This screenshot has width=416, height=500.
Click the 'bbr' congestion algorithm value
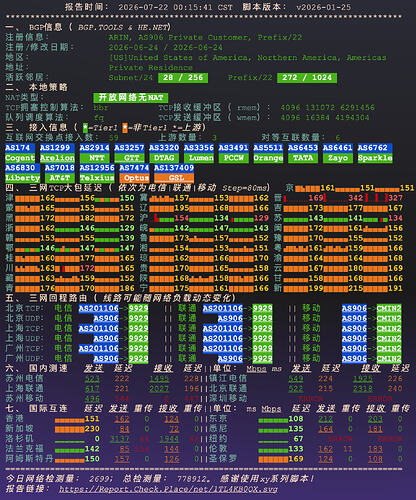tap(101, 108)
